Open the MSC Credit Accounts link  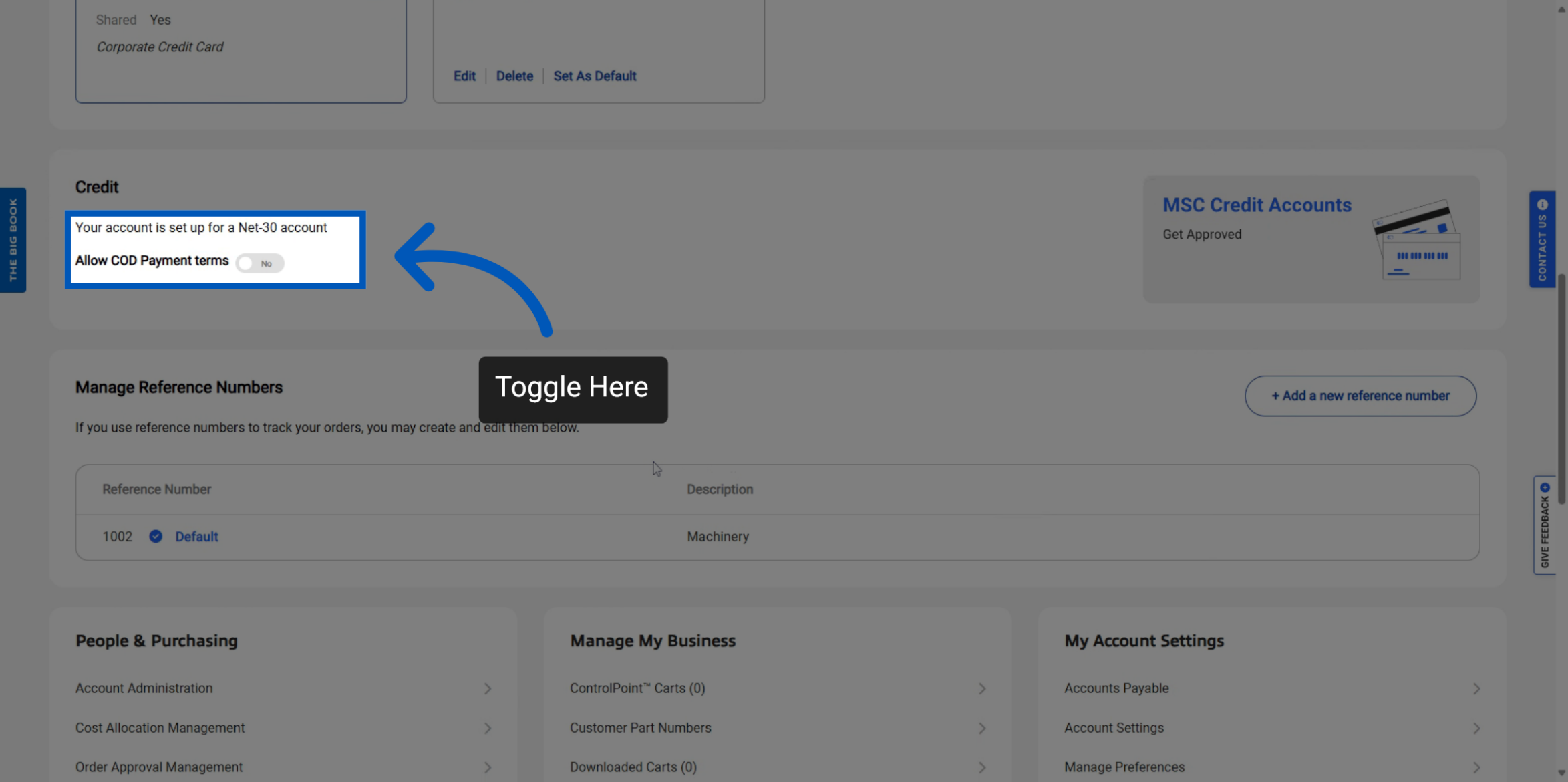[1257, 205]
